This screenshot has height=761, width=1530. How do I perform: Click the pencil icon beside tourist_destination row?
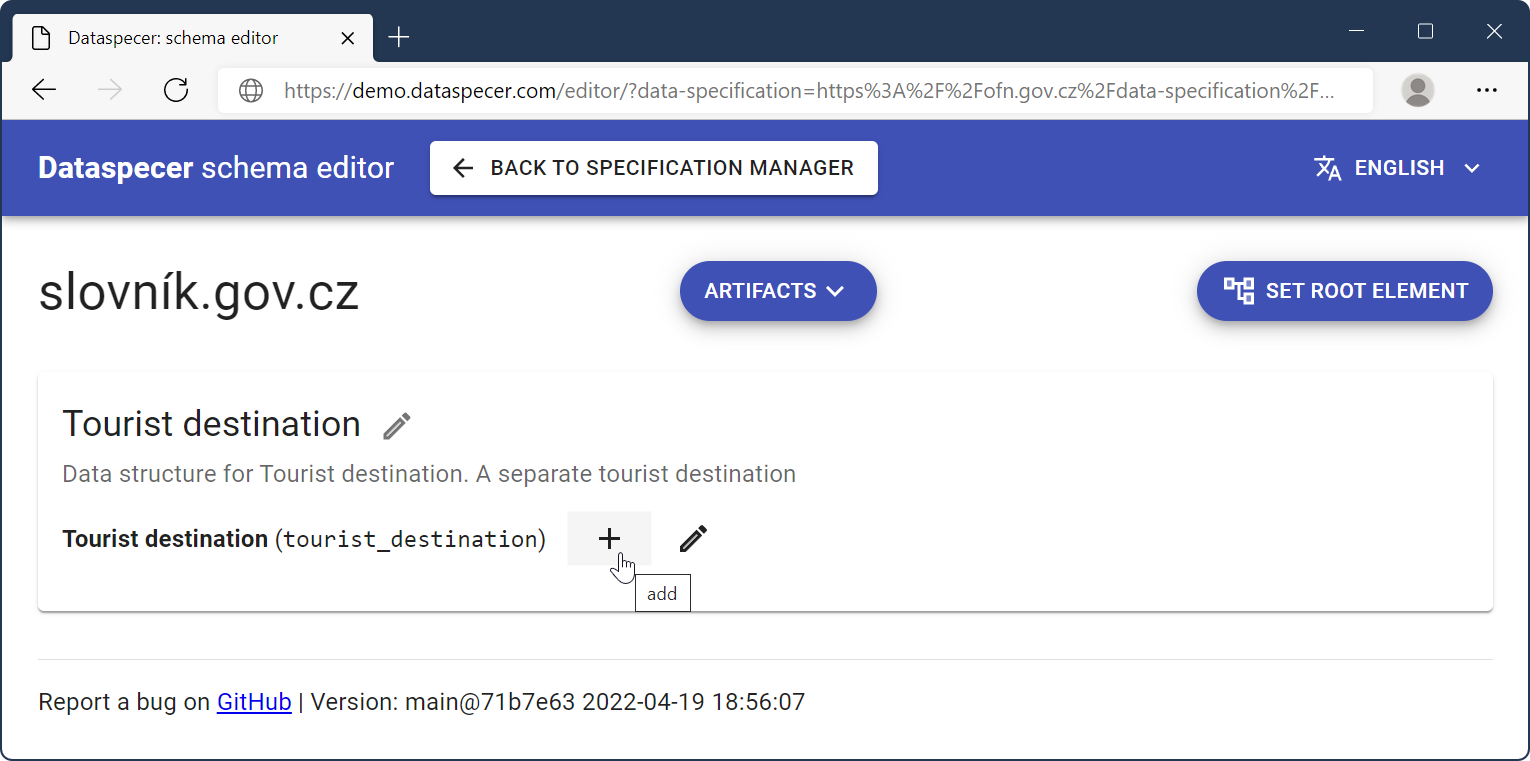(x=693, y=539)
